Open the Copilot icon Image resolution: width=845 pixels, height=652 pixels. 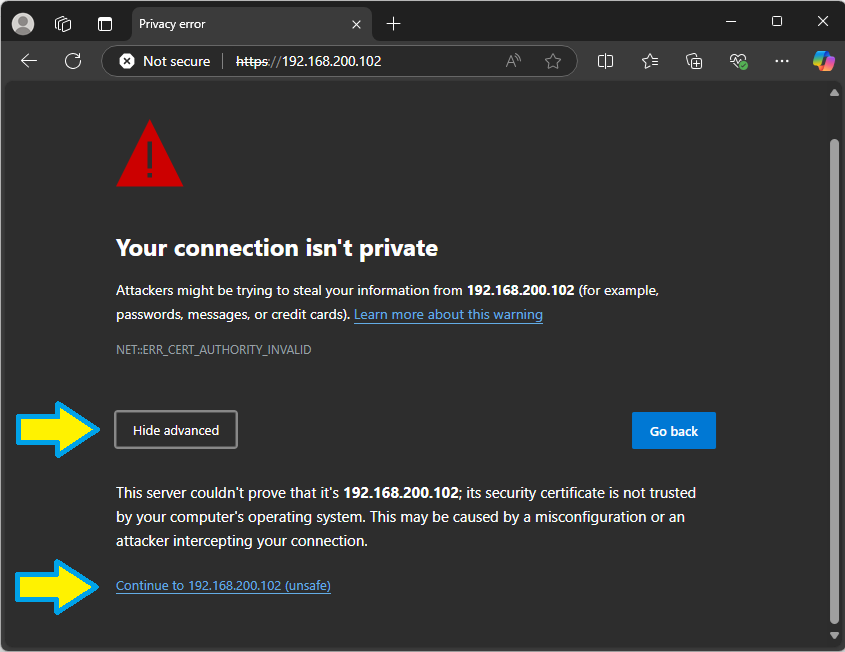tap(823, 61)
